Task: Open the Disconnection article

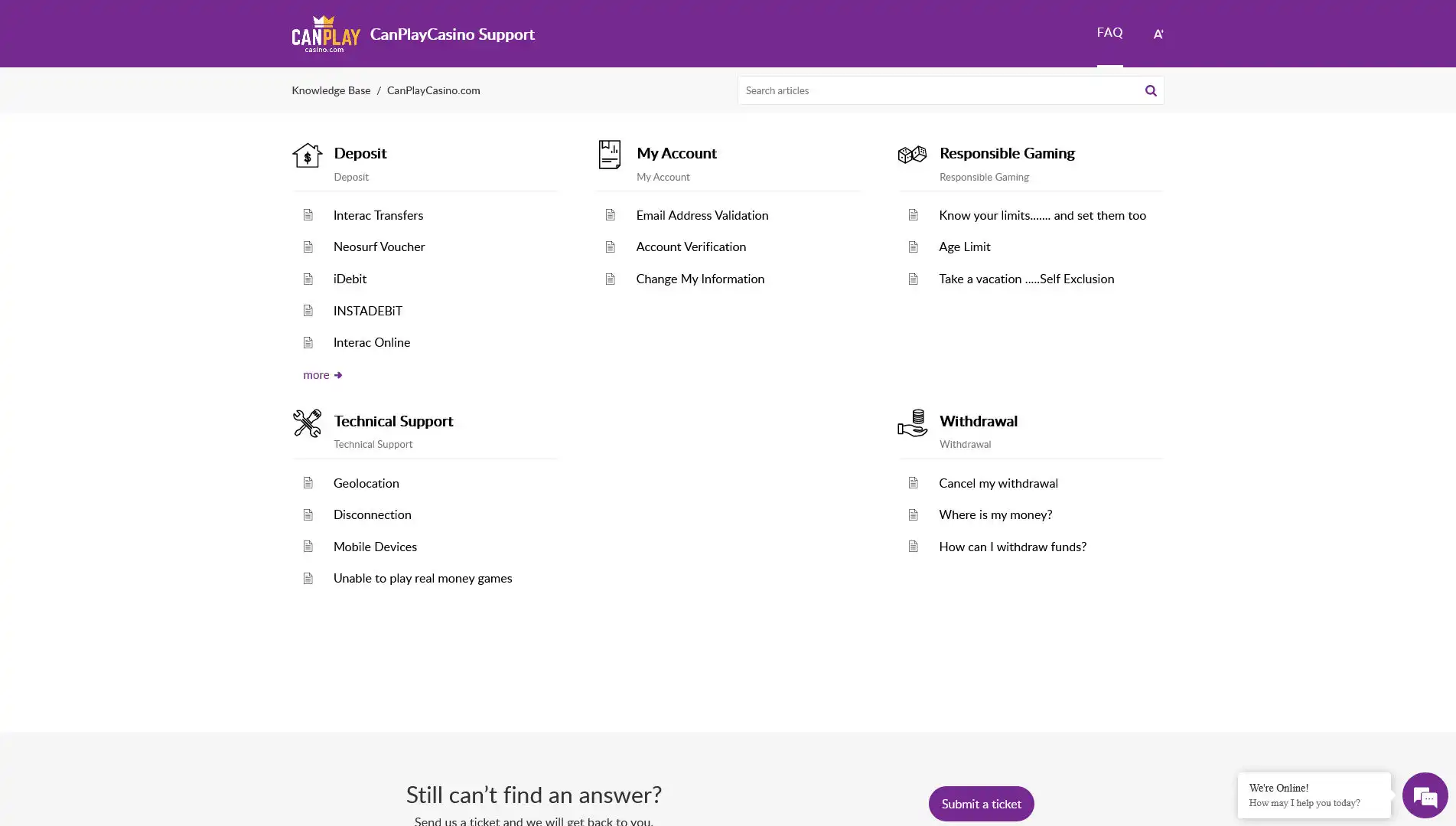Action: 372,514
